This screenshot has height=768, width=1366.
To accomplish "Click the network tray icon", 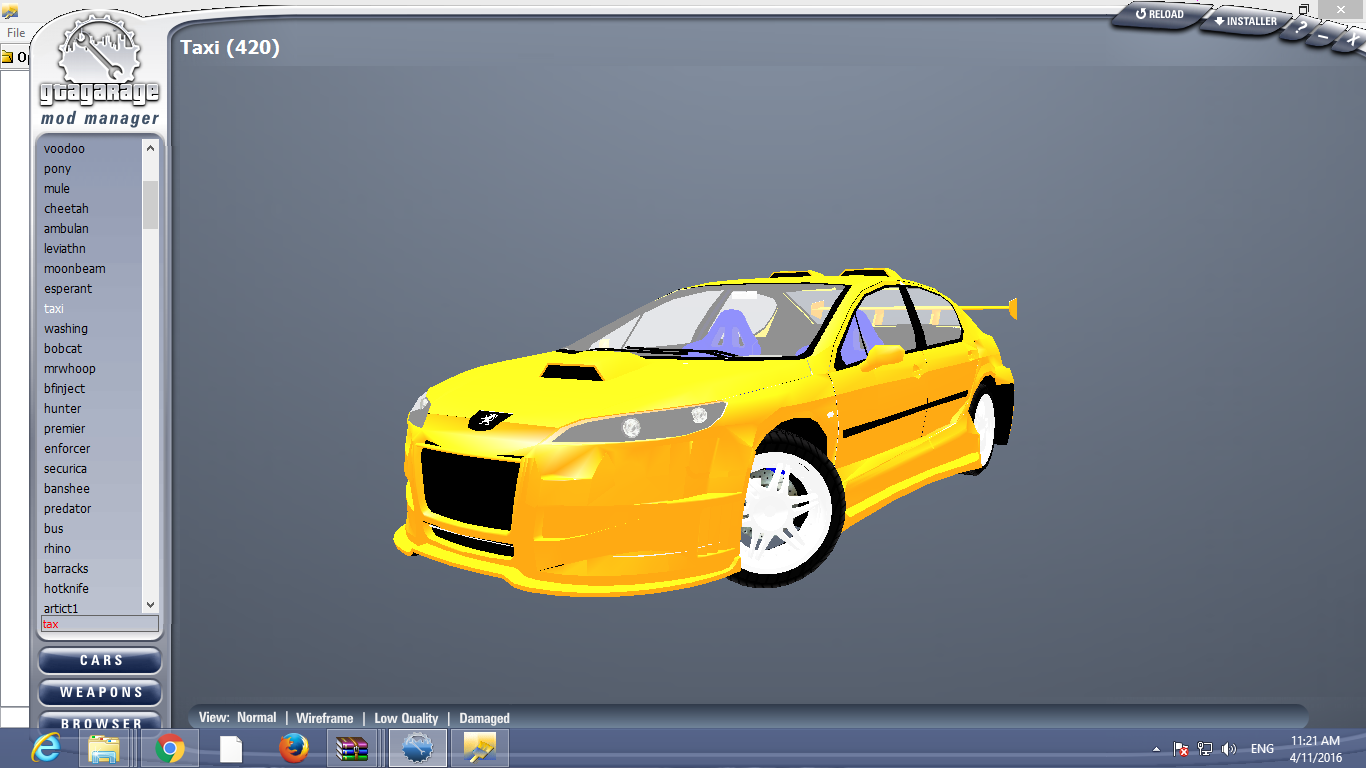I will 1205,749.
